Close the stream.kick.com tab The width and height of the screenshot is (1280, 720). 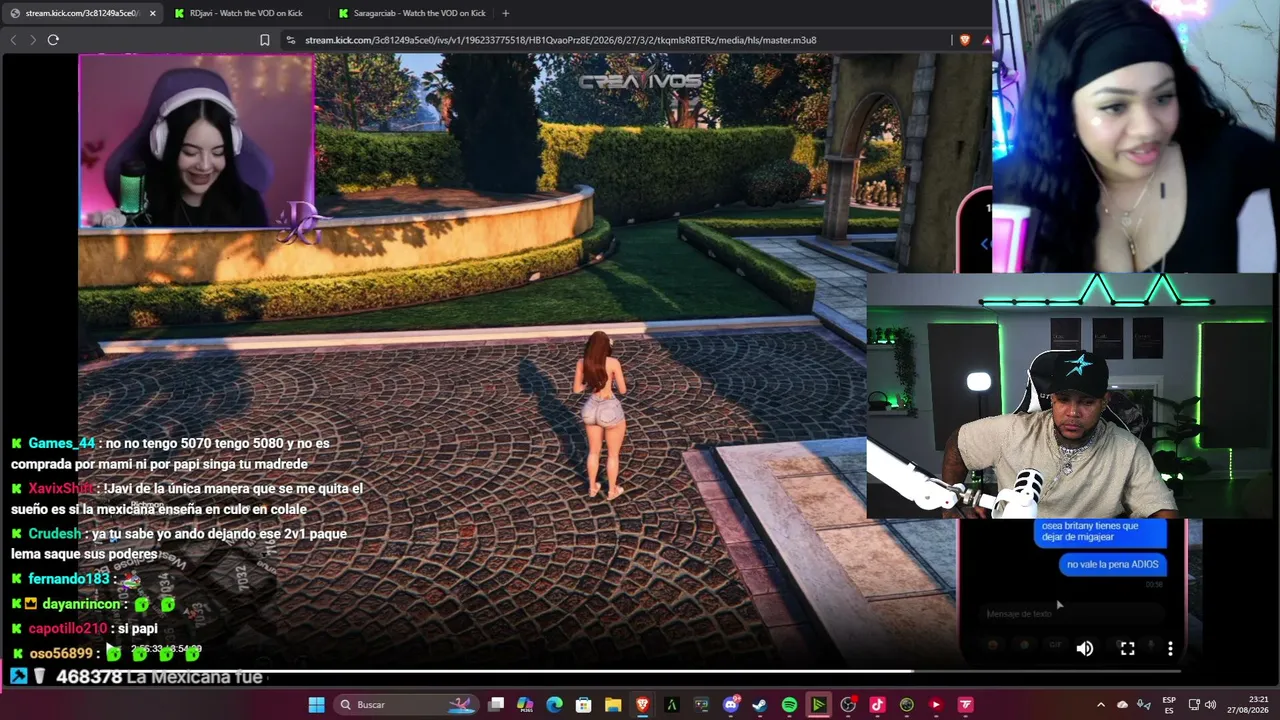coord(153,13)
